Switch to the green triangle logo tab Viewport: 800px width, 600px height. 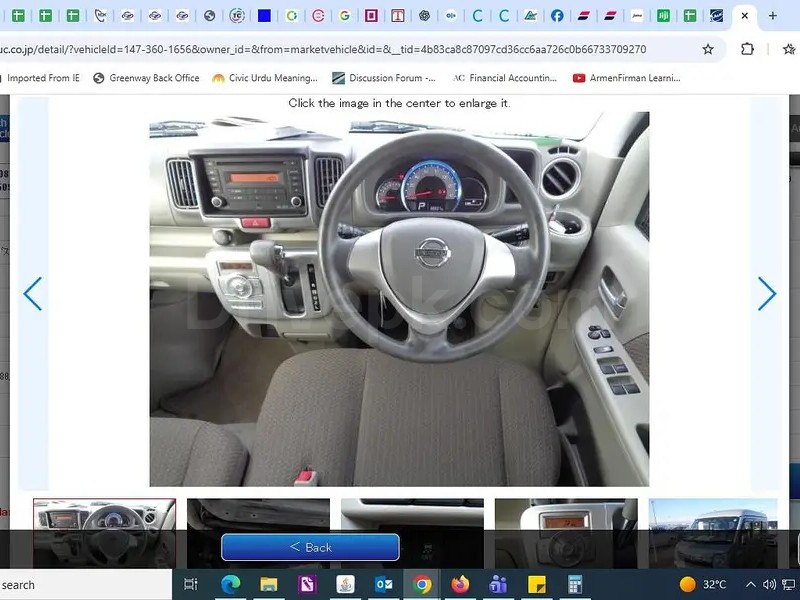530,16
